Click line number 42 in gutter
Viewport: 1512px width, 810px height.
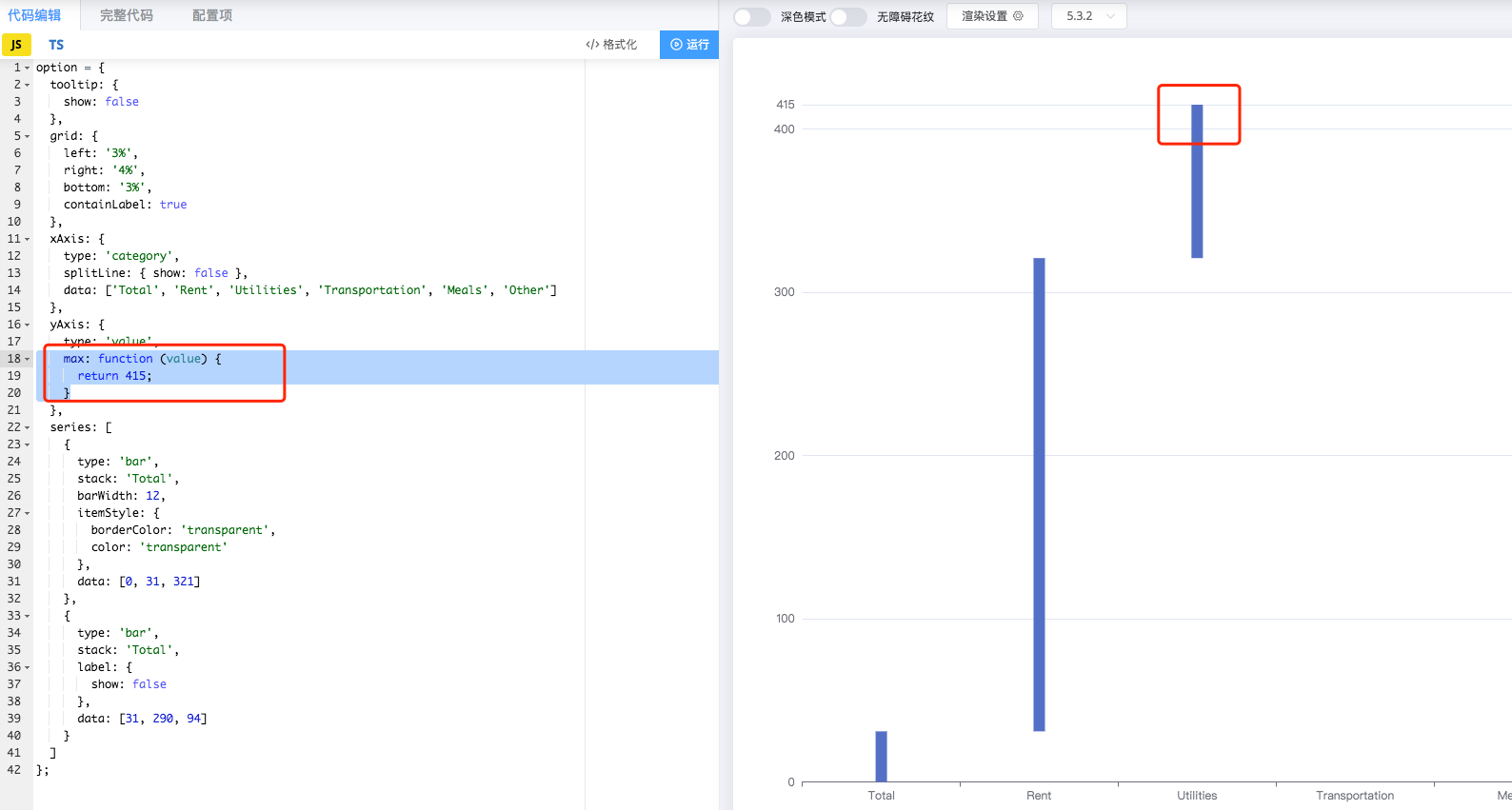(x=13, y=770)
